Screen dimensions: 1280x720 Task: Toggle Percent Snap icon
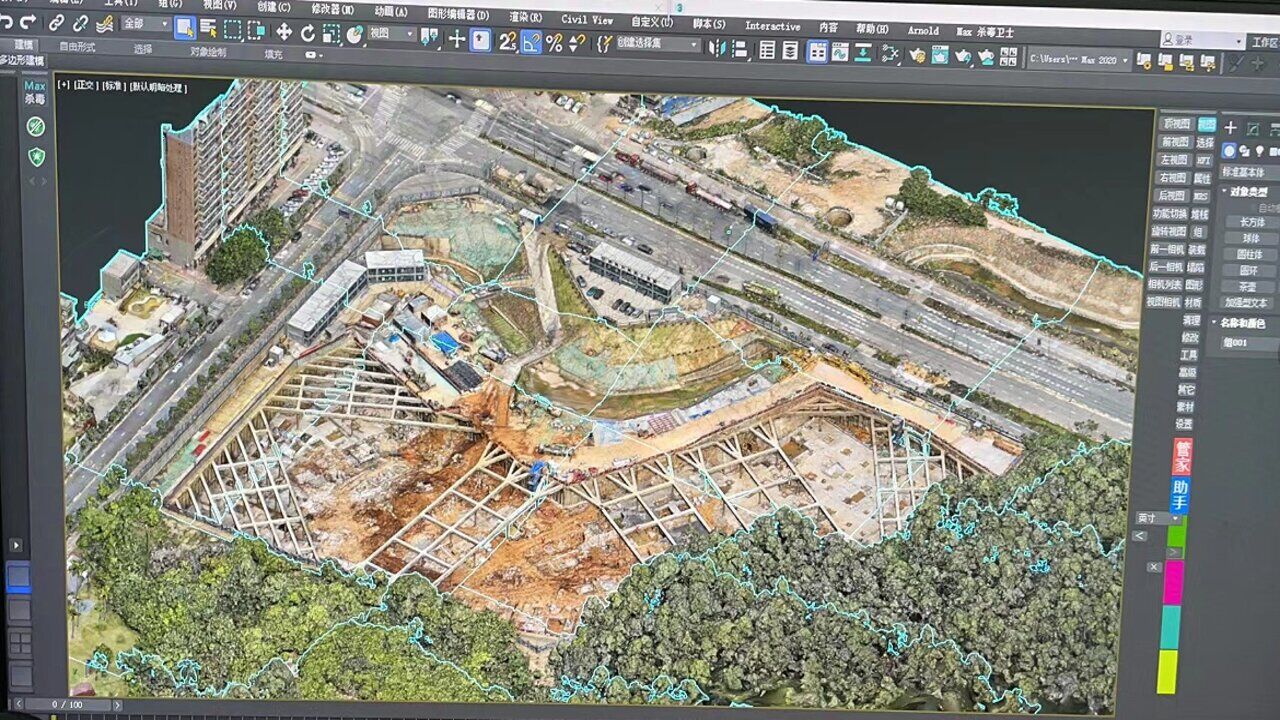click(x=554, y=43)
